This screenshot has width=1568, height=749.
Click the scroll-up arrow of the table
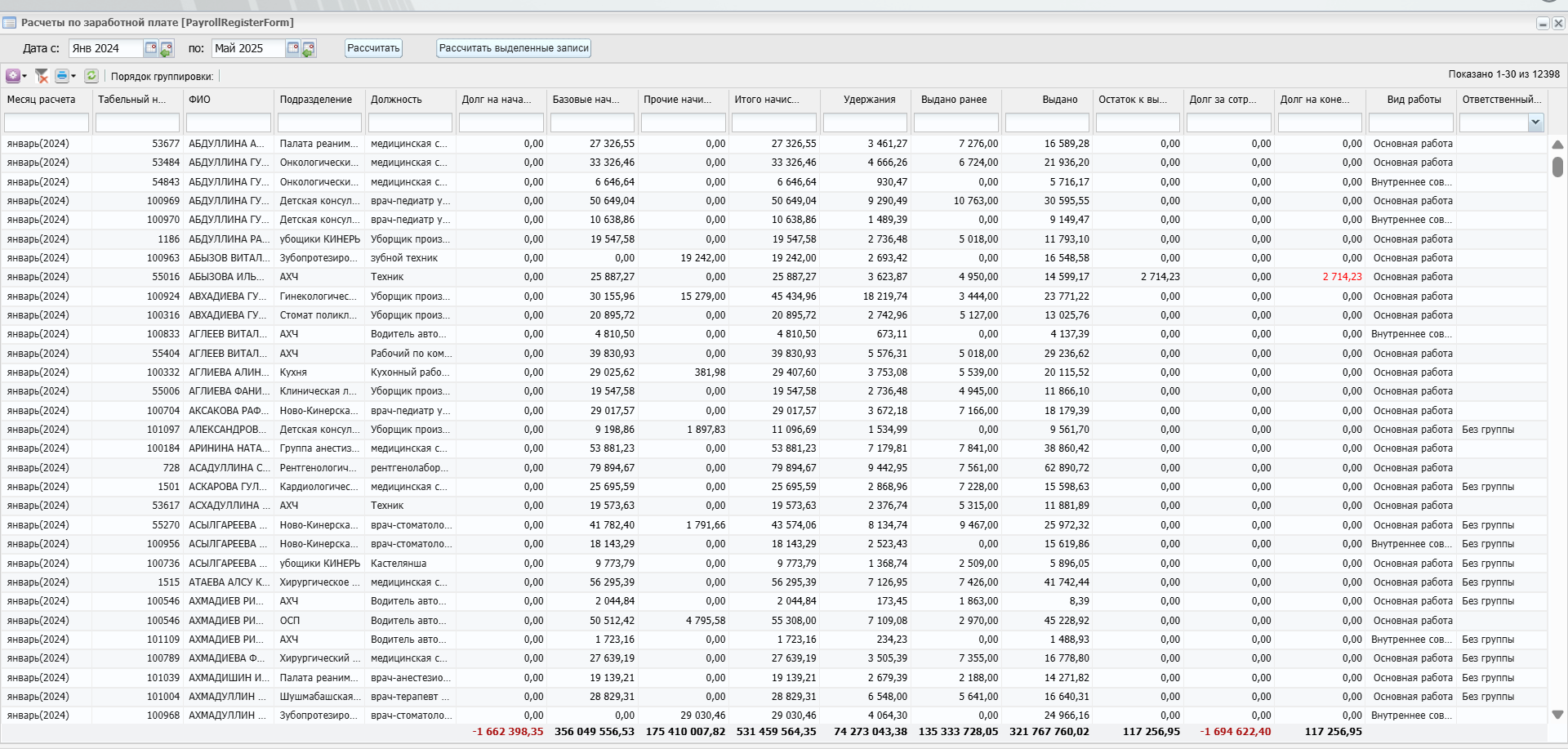point(1557,145)
